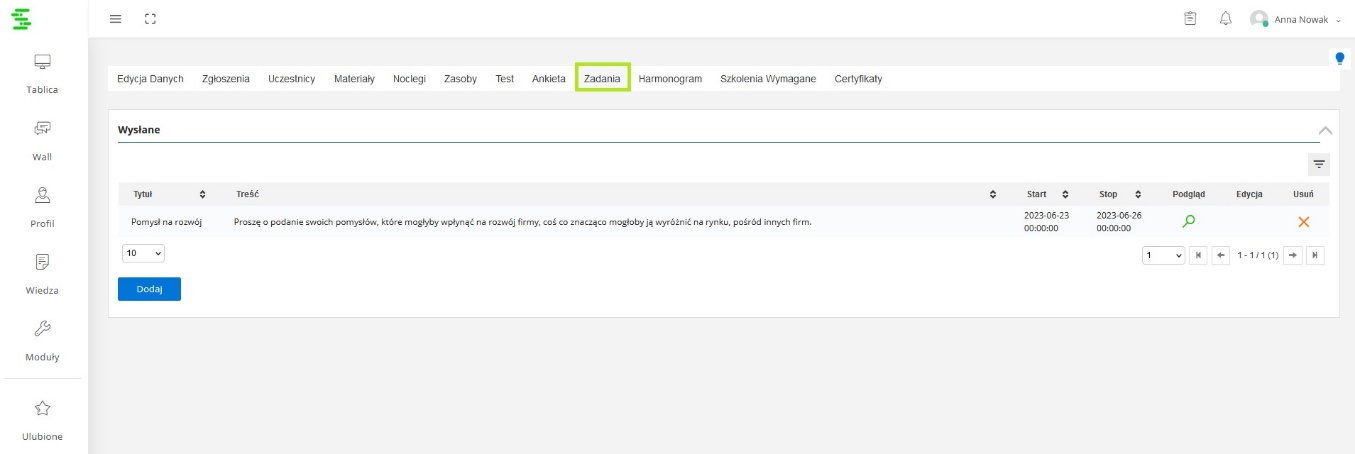Open Tablica in the sidebar
The width and height of the screenshot is (1355, 454).
click(x=42, y=74)
